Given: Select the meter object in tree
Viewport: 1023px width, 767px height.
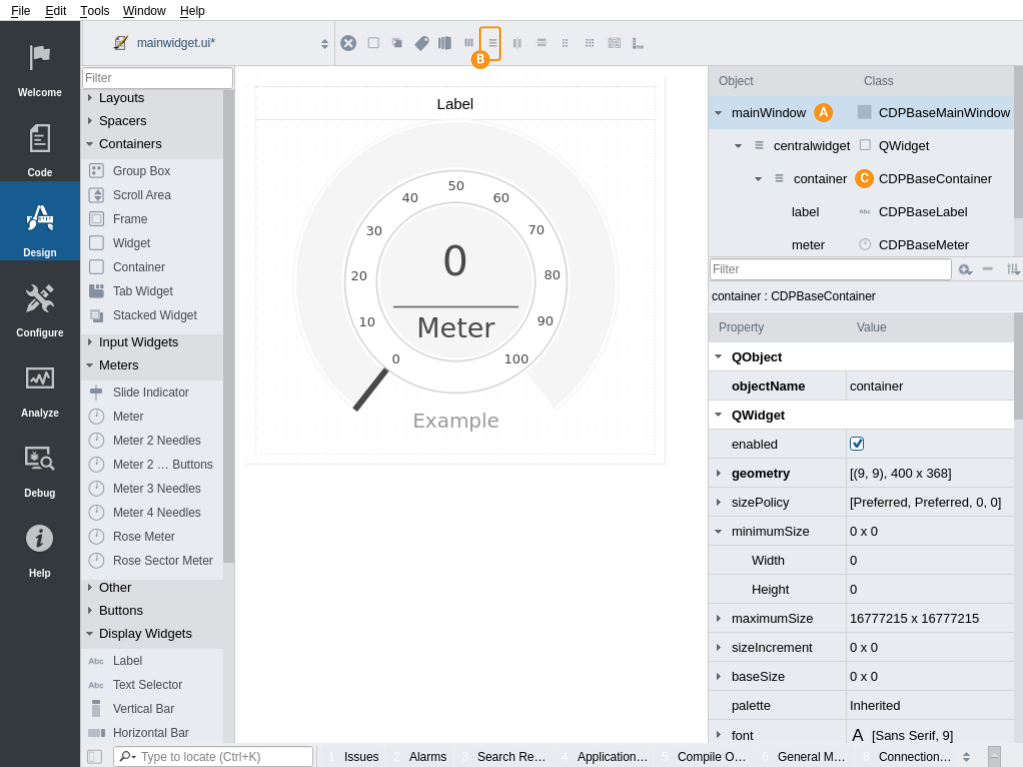Looking at the screenshot, I should [808, 245].
